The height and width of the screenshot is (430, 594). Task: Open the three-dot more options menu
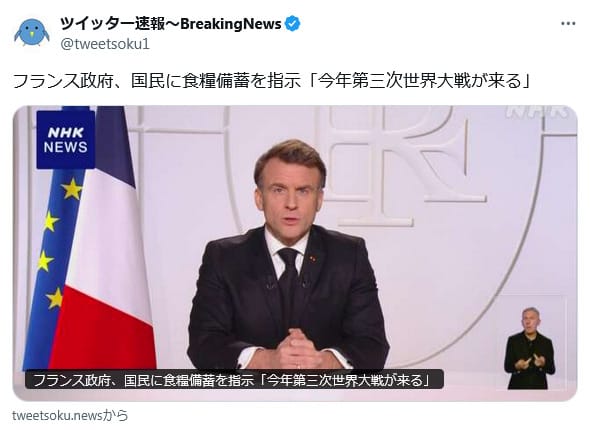pos(568,23)
